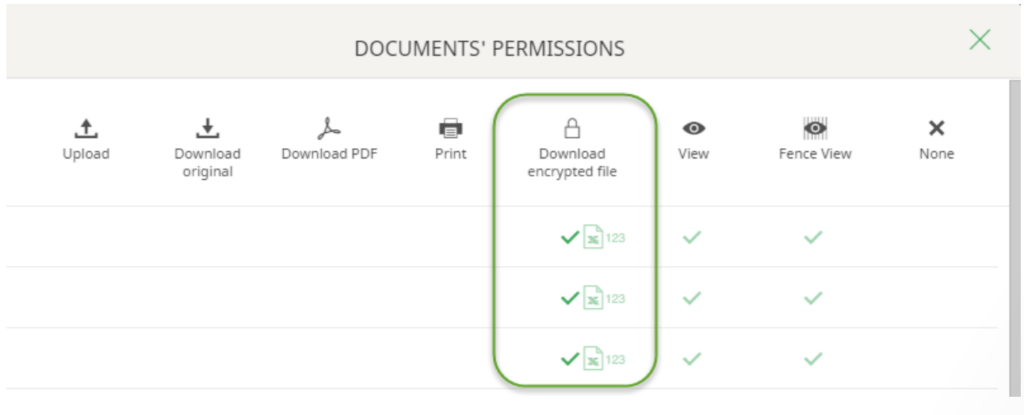
Task: Toggle second row View checkmark
Action: (692, 298)
